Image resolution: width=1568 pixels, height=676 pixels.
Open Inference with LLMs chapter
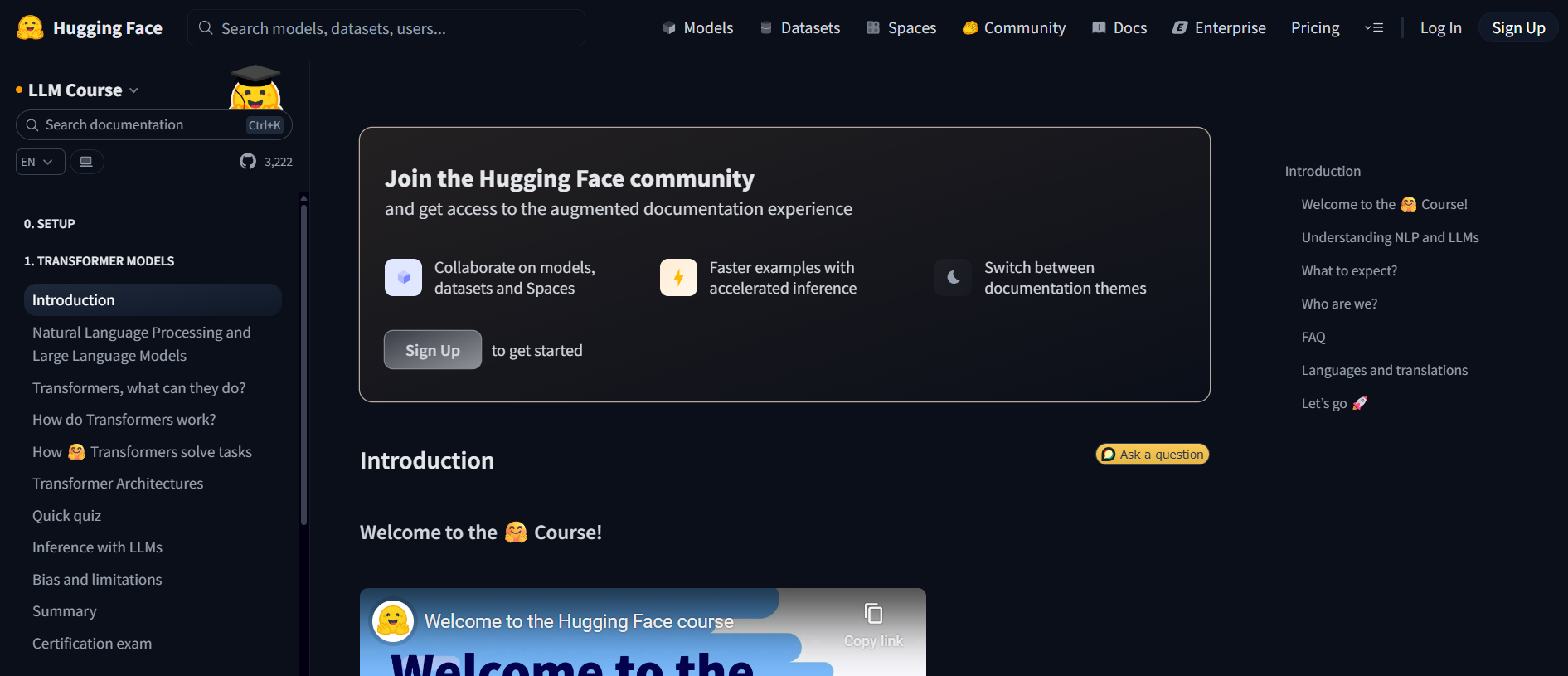pyautogui.click(x=97, y=547)
